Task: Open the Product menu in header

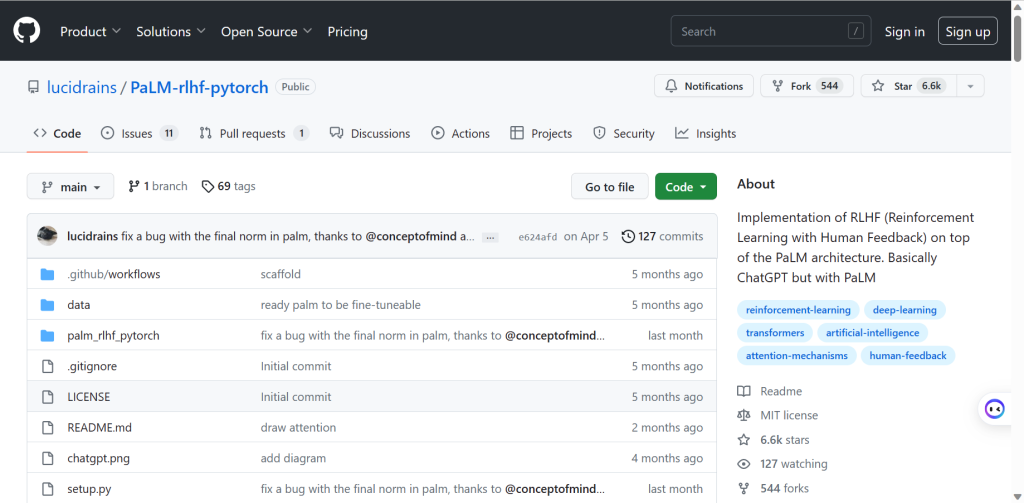Action: [90, 31]
